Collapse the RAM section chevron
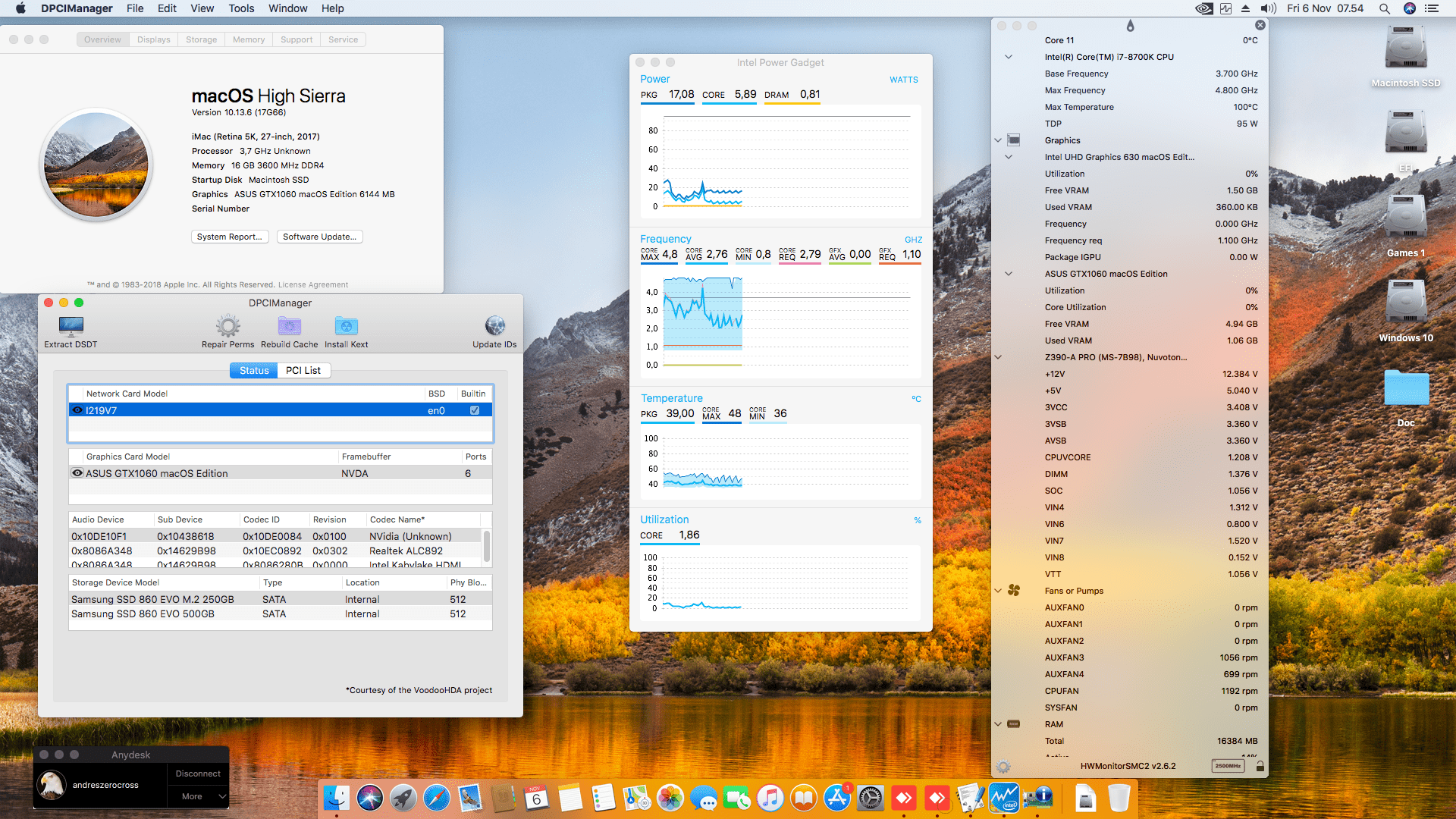This screenshot has width=1456, height=819. (998, 724)
